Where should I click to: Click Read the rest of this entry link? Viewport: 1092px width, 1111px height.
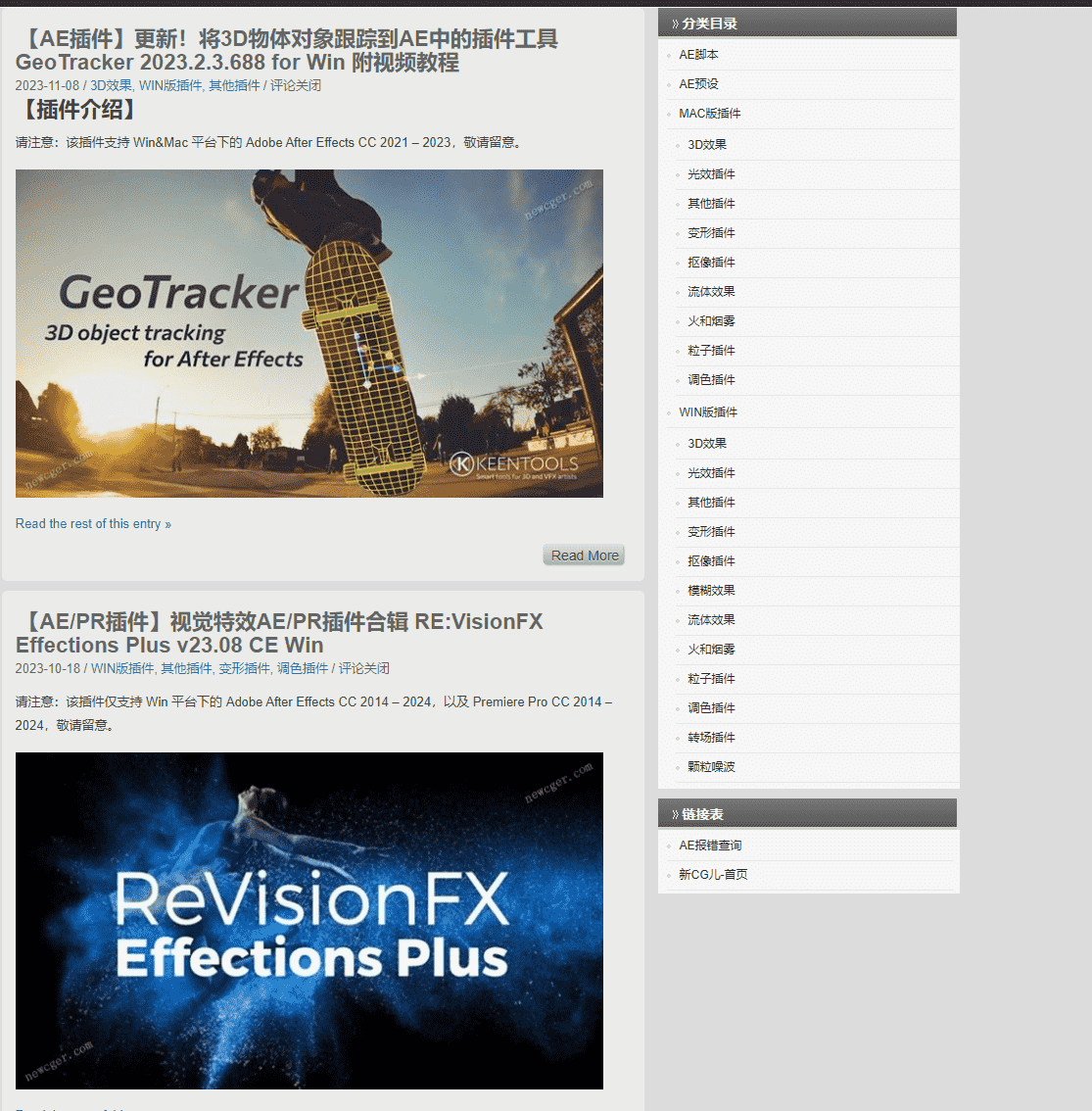[x=93, y=523]
